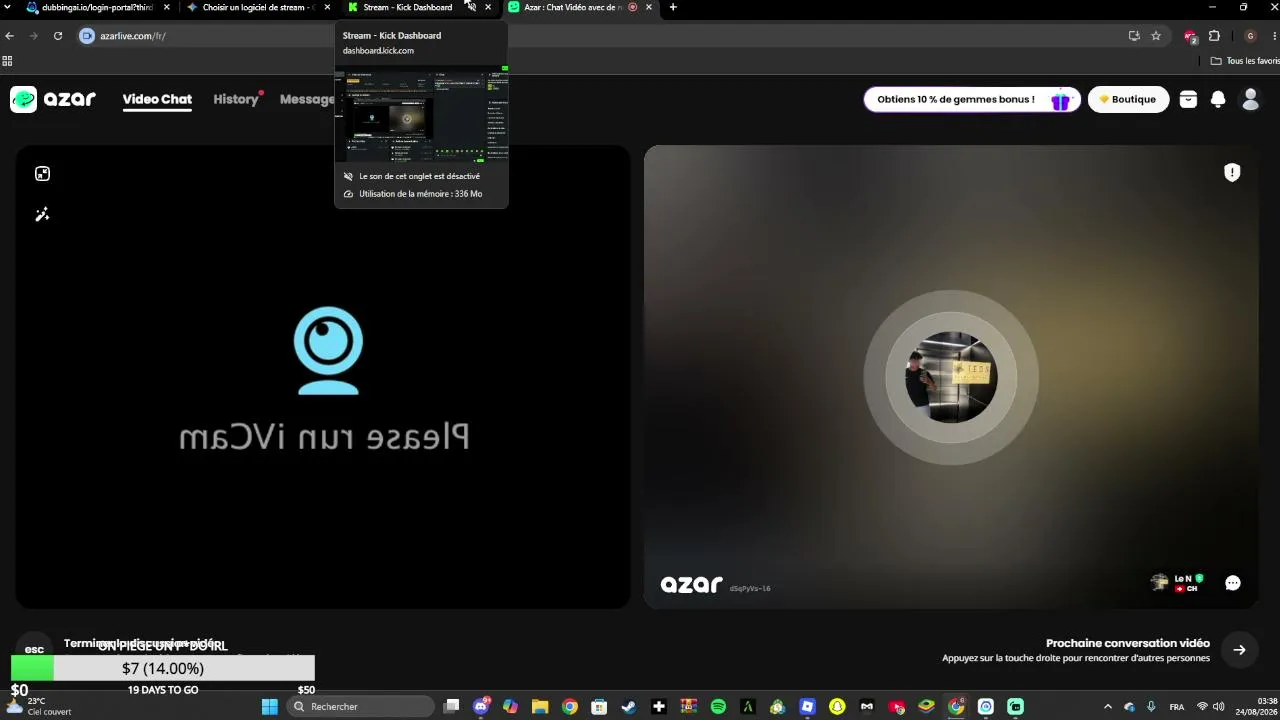
Task: Open Microsoft Store from the taskbar
Action: point(599,707)
